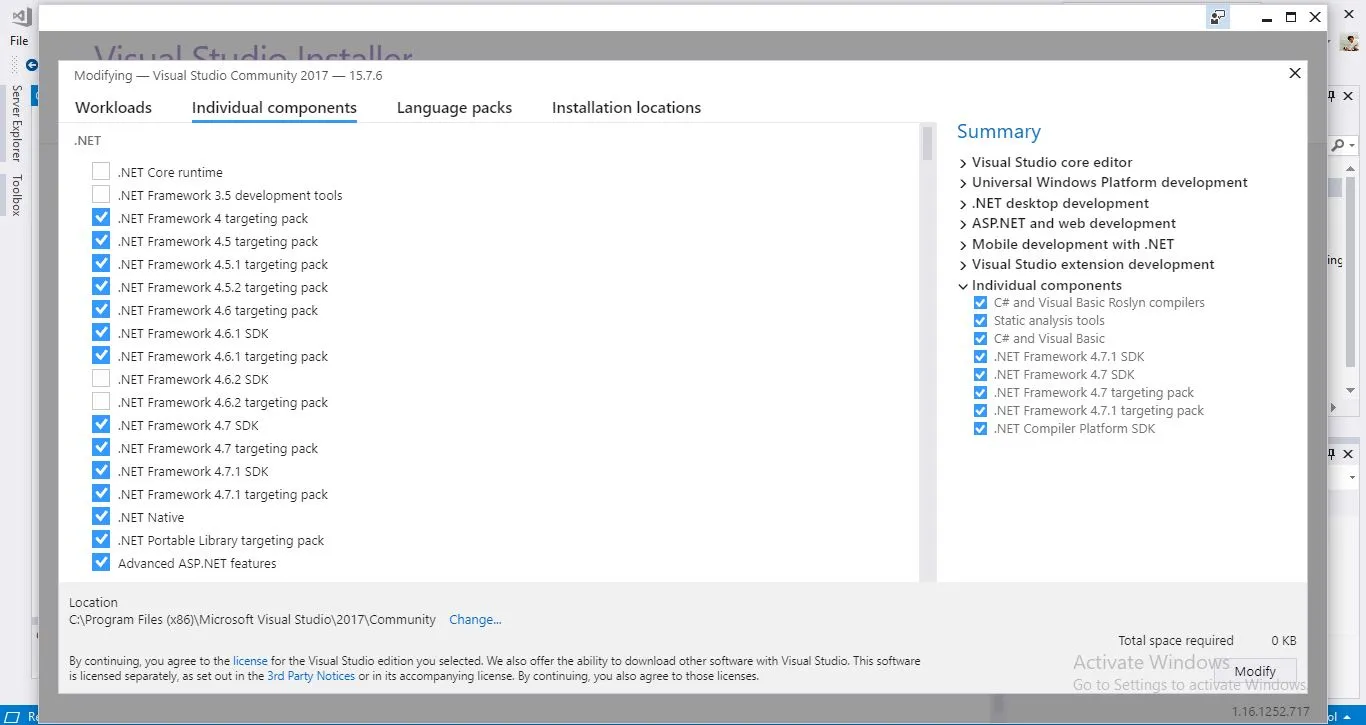The height and width of the screenshot is (725, 1366).
Task: Expand Visual Studio extension development
Action: (x=963, y=265)
